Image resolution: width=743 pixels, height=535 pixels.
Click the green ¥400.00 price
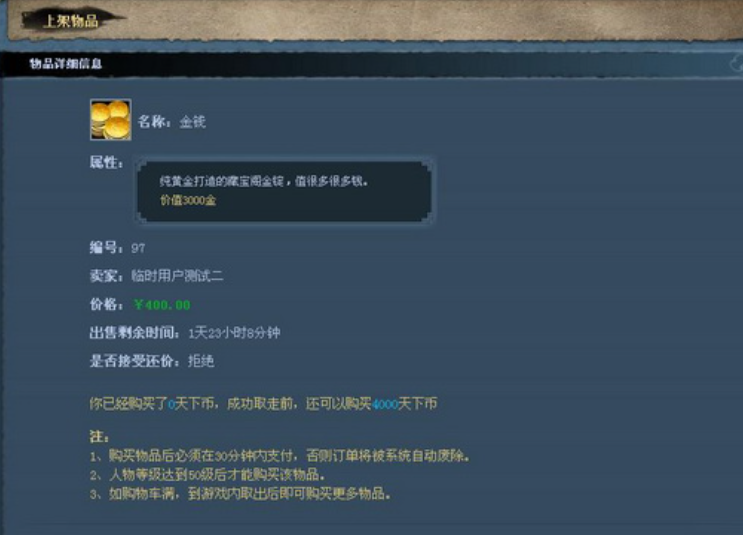coord(162,305)
